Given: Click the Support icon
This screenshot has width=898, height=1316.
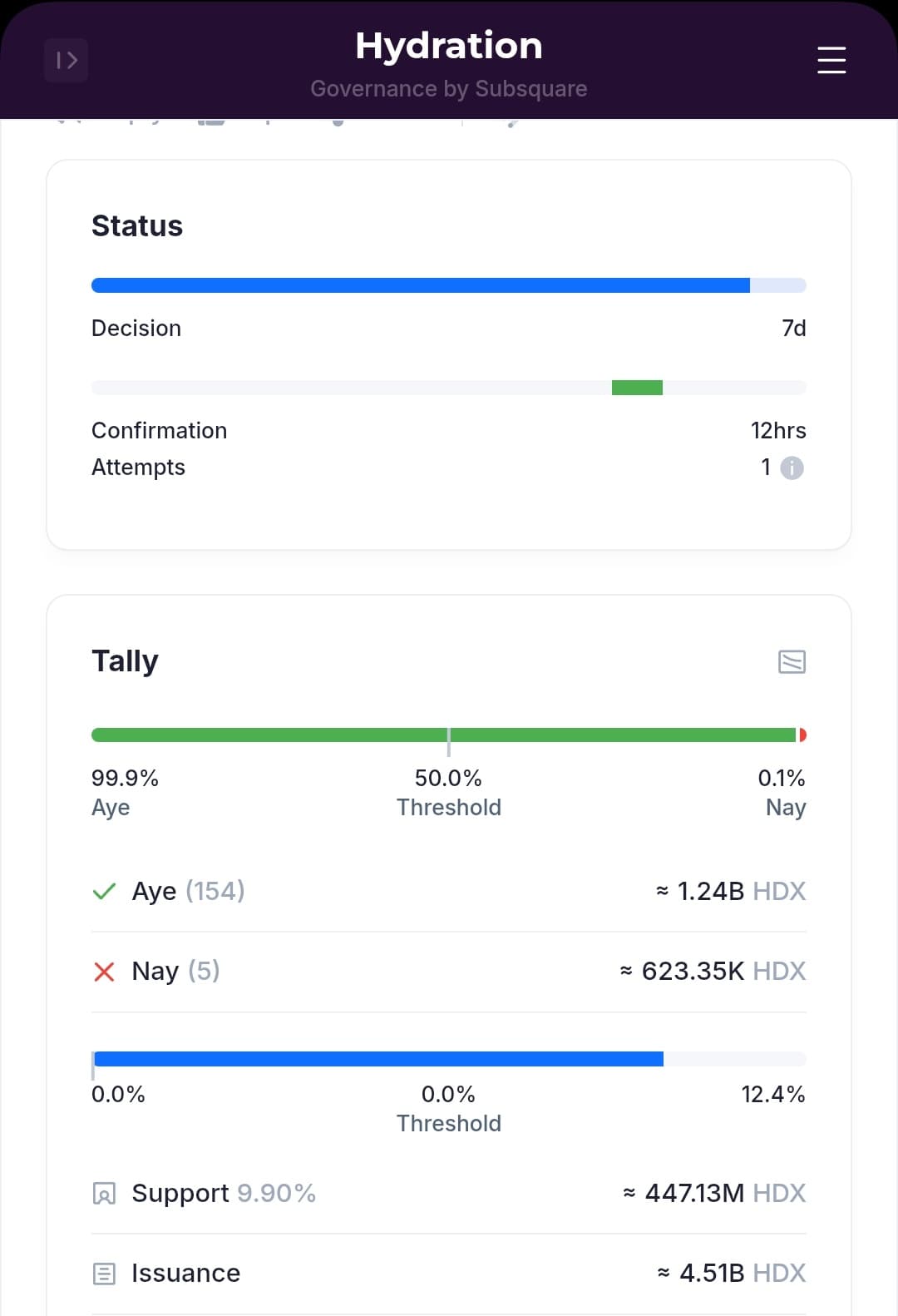Looking at the screenshot, I should [104, 1194].
